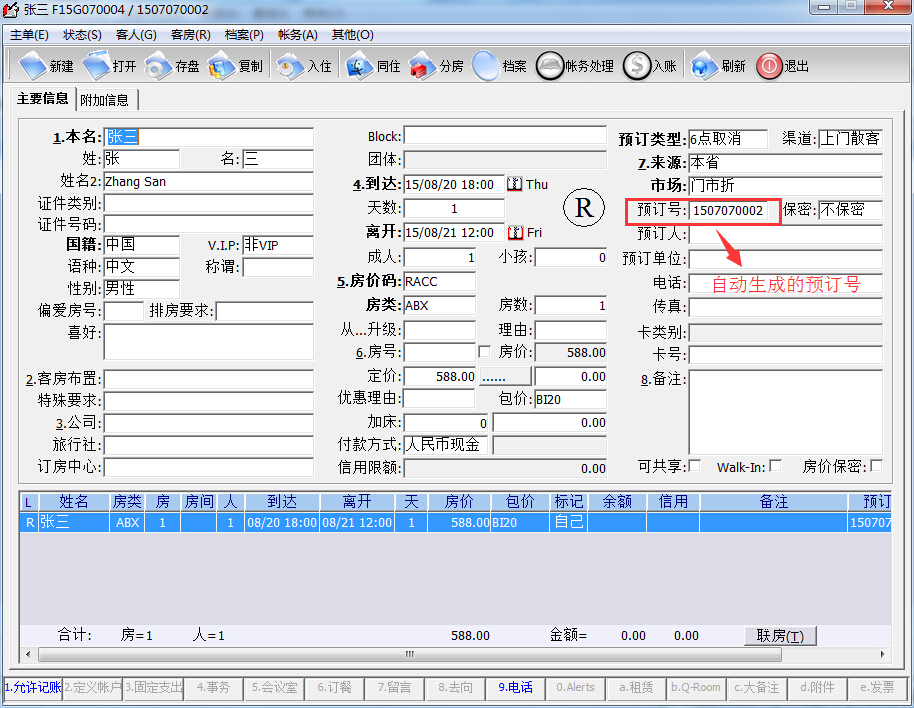Click the red 退出 (Exit) icon
Image resolution: width=914 pixels, height=708 pixels.
[768, 66]
